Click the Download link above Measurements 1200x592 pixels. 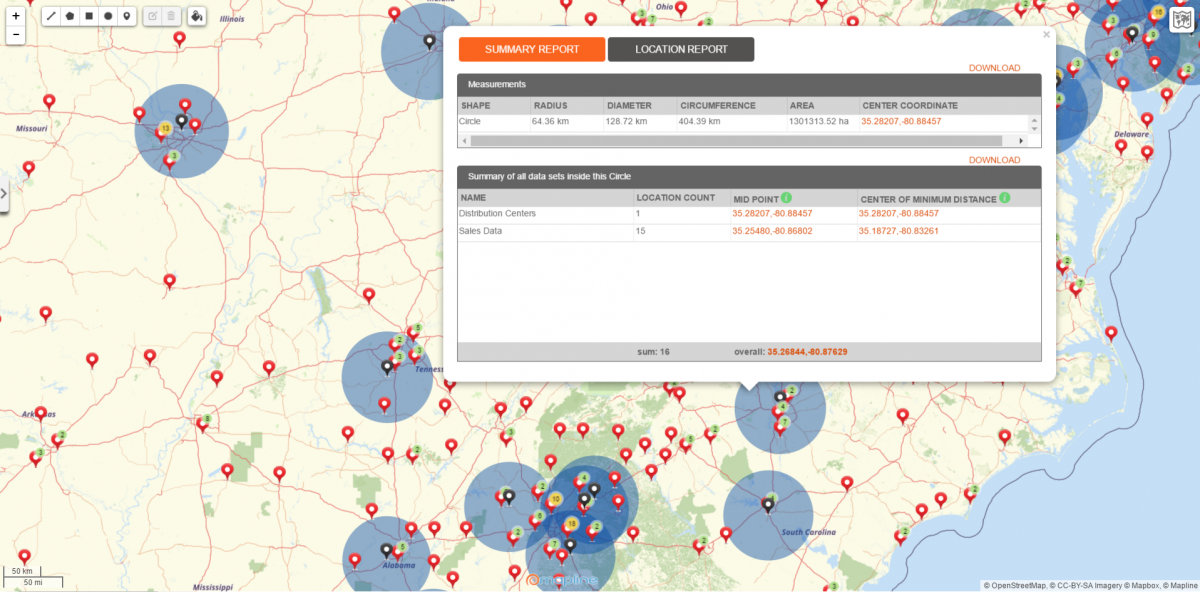click(x=994, y=67)
